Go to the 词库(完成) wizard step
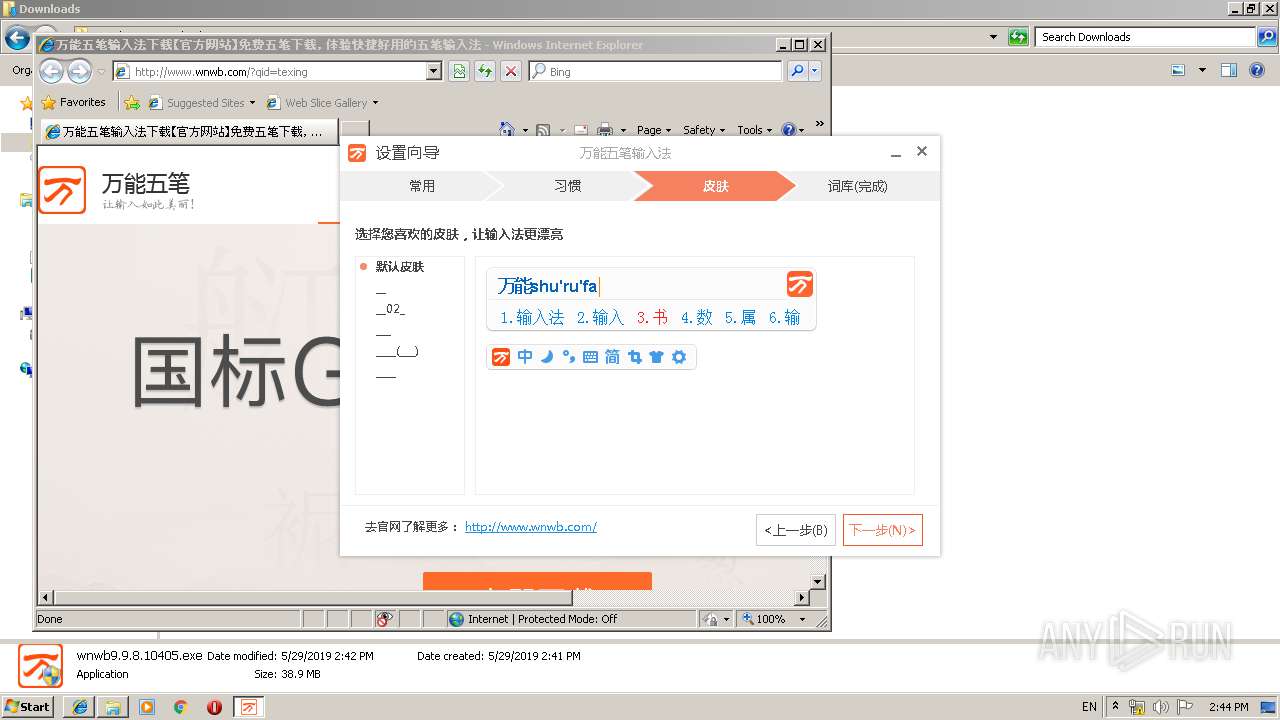 pyautogui.click(x=858, y=186)
